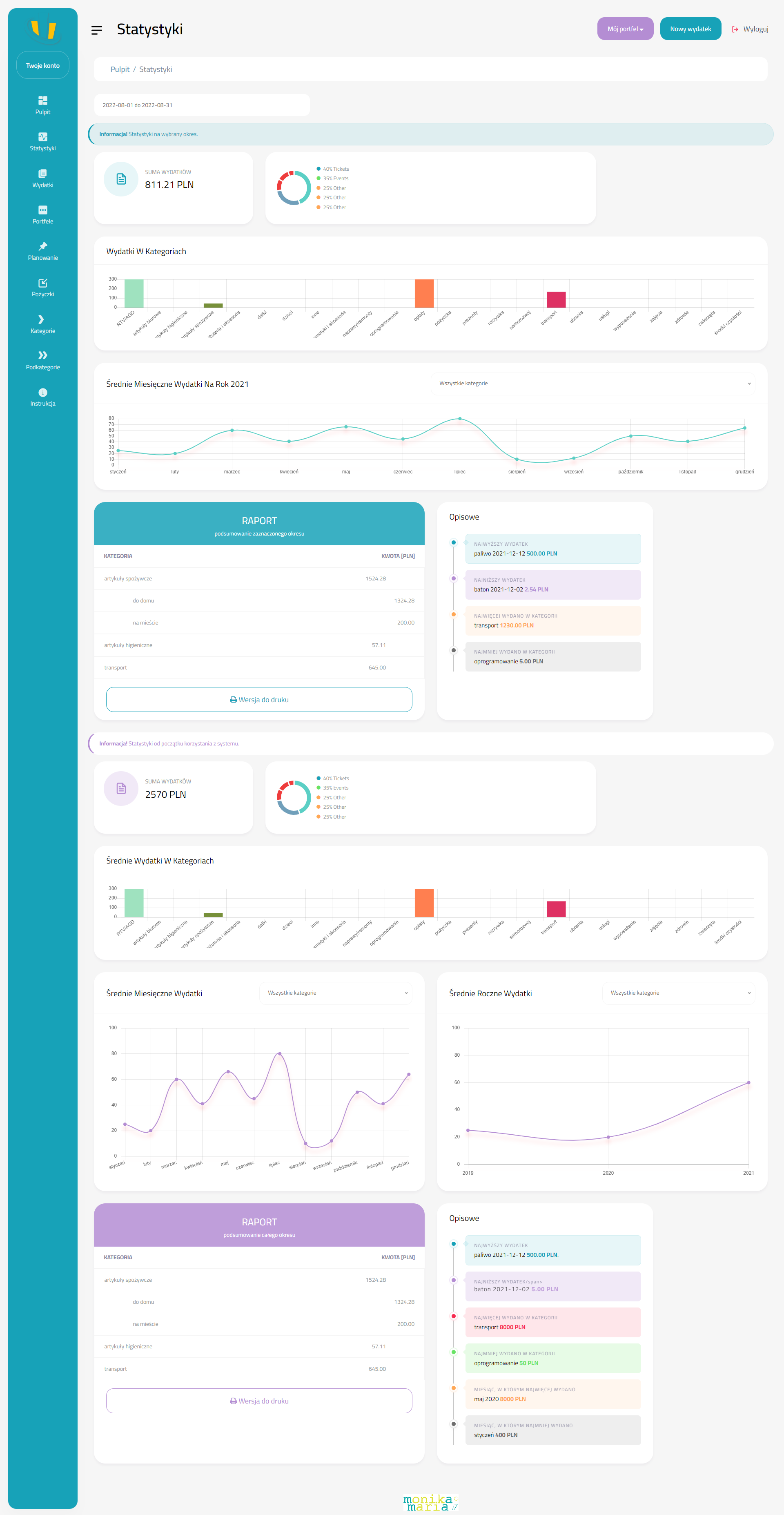
Task: Click the Pulpit dashboard icon in sidebar
Action: point(42,100)
